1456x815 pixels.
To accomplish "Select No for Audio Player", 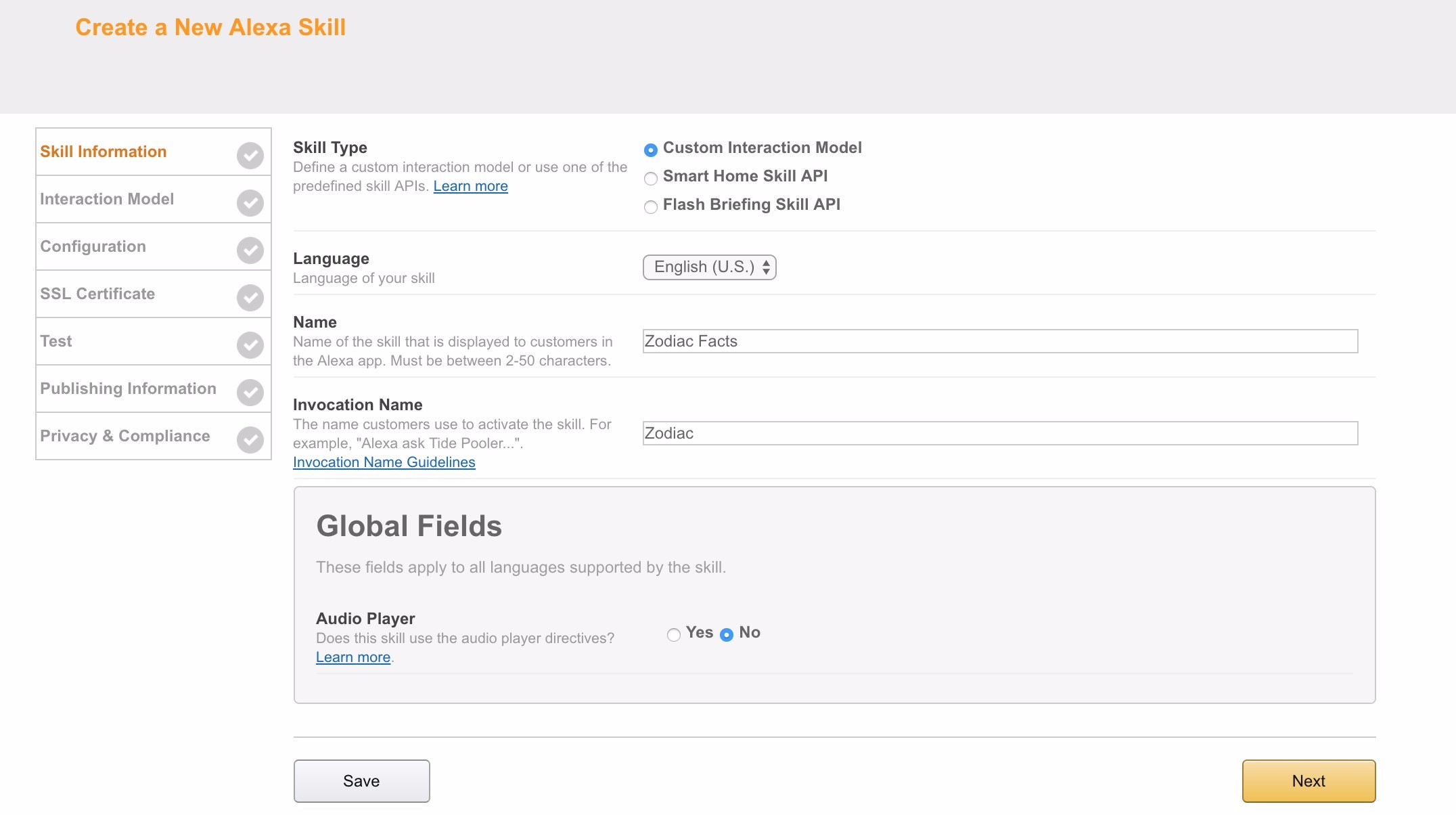I will coord(727,634).
